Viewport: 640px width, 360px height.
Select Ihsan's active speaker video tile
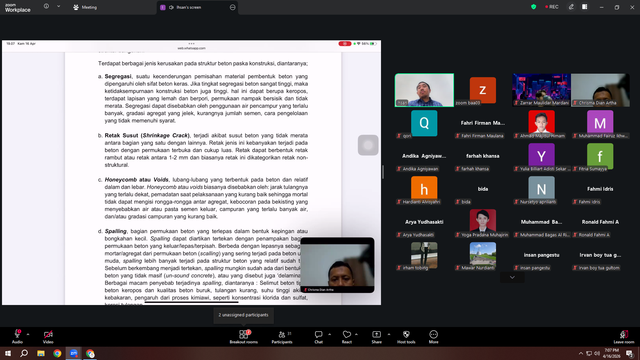[x=424, y=90]
